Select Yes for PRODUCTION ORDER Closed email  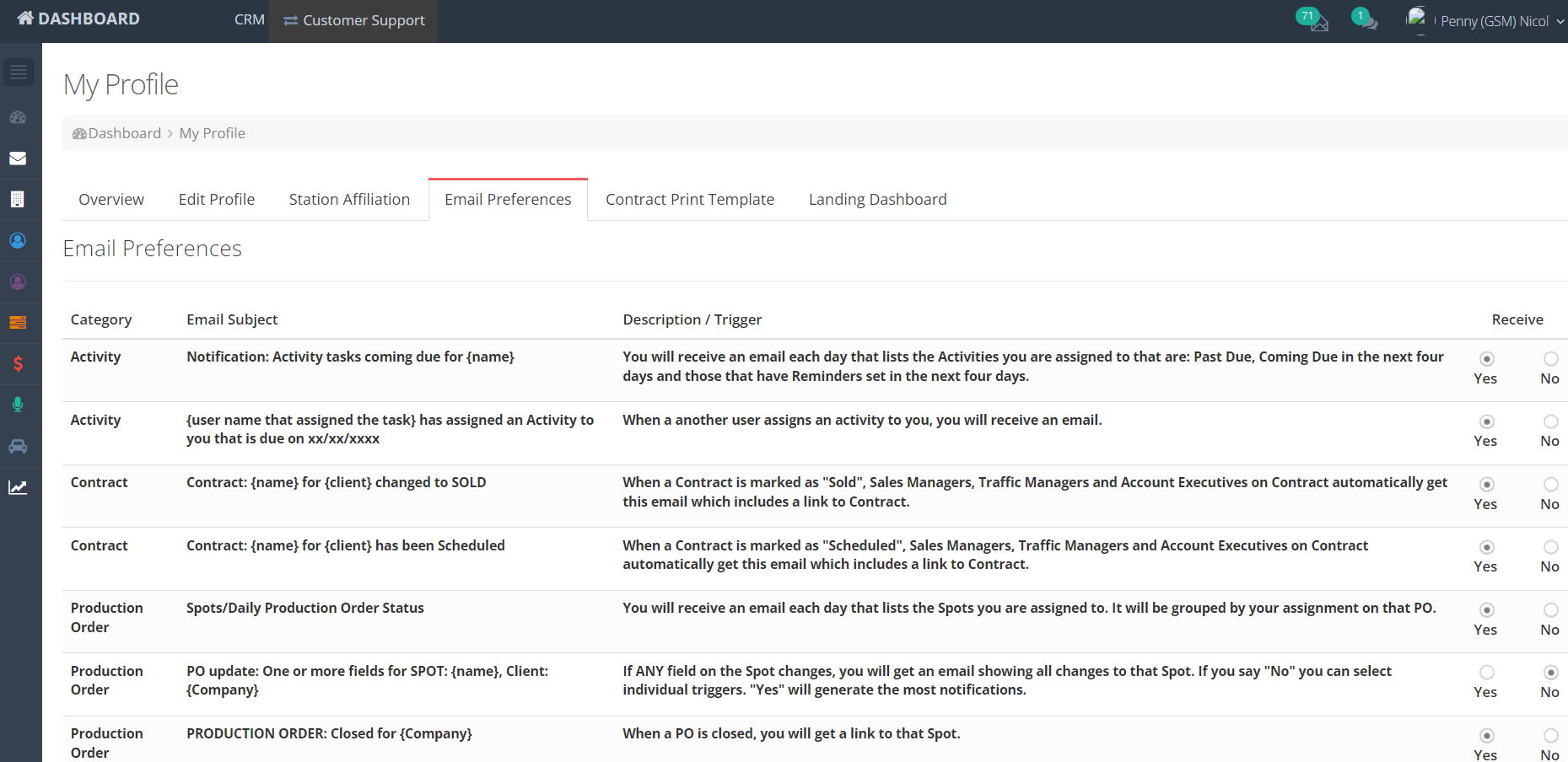click(x=1487, y=736)
